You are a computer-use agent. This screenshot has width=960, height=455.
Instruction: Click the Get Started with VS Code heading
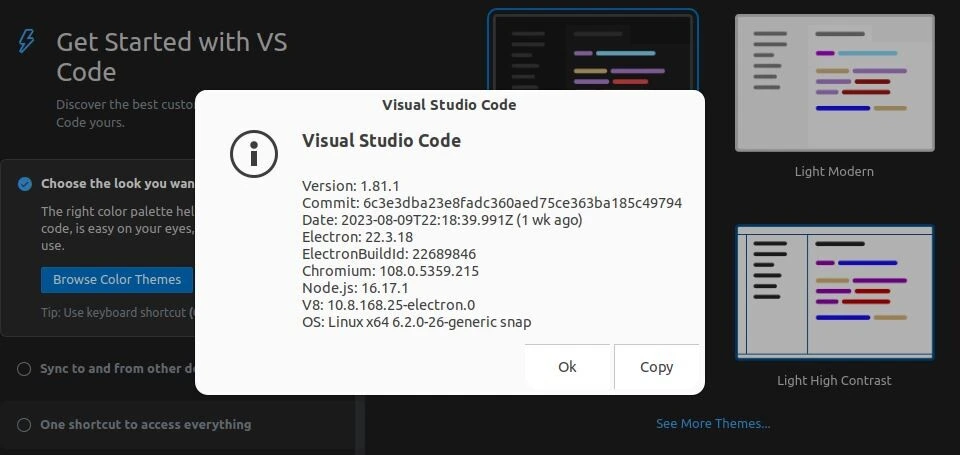coord(172,56)
